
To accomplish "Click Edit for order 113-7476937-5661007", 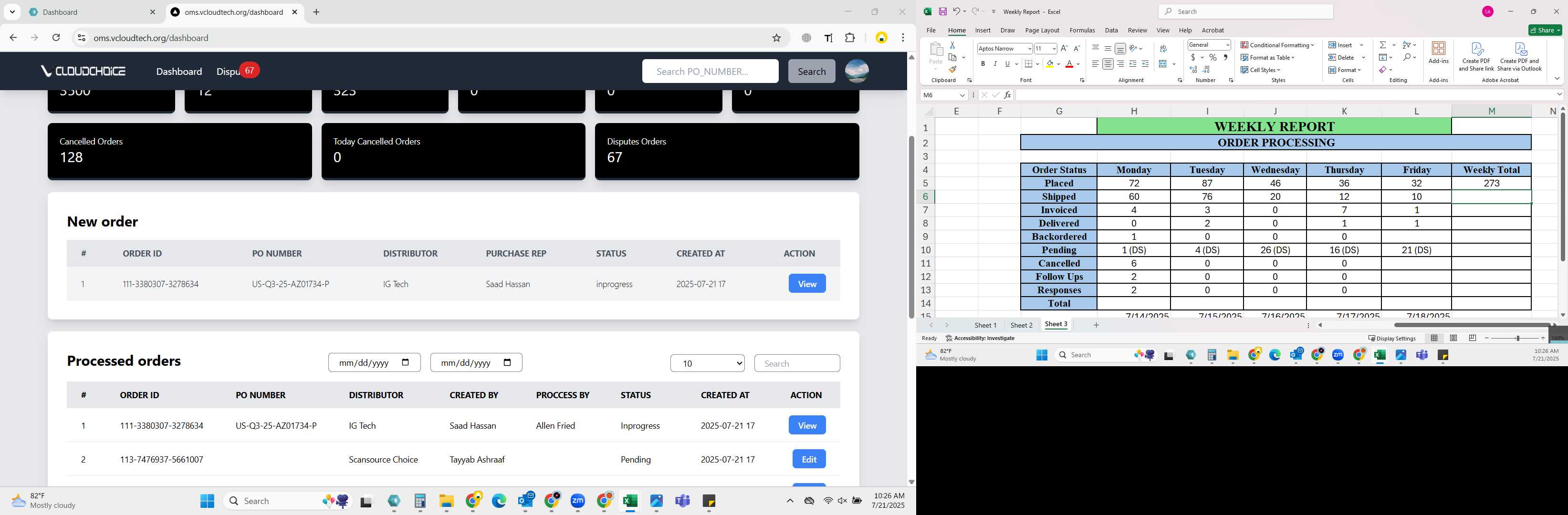I will [x=809, y=459].
